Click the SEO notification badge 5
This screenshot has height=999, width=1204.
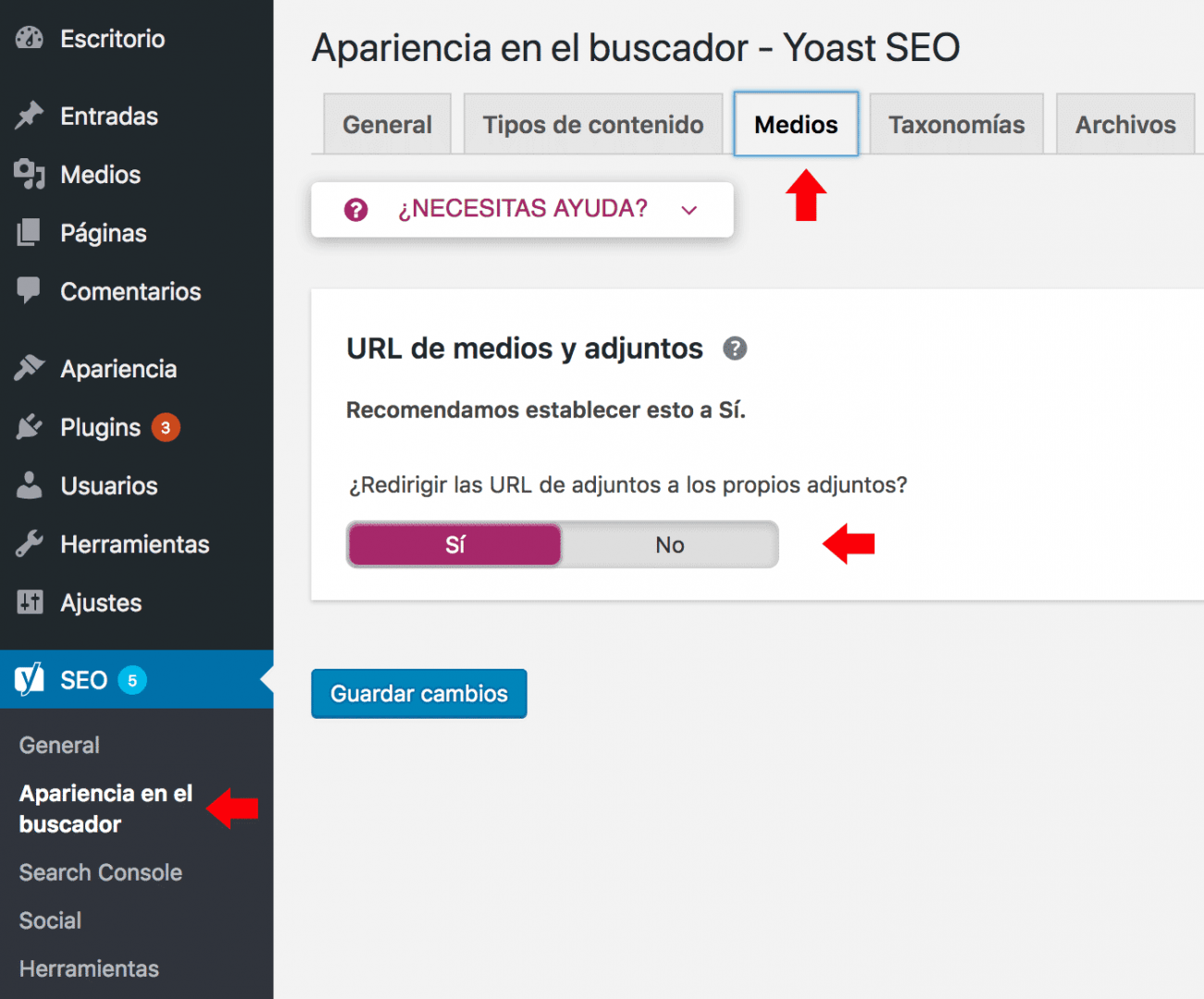pyautogui.click(x=132, y=680)
